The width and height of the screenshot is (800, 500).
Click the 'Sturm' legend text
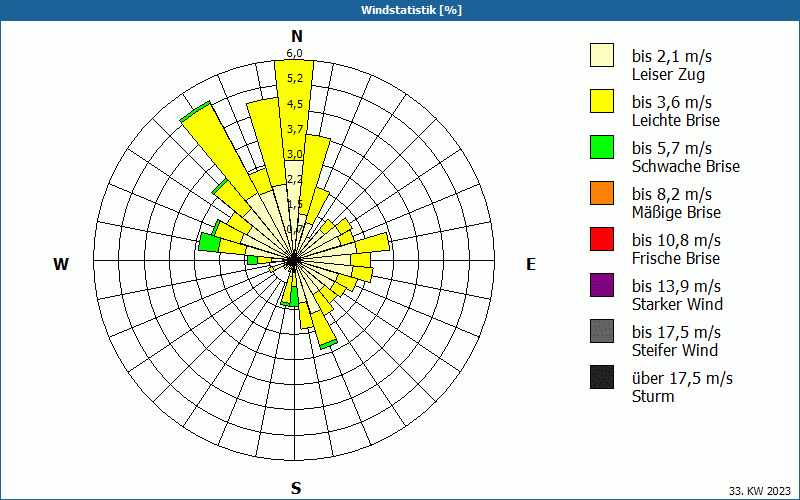coord(653,396)
